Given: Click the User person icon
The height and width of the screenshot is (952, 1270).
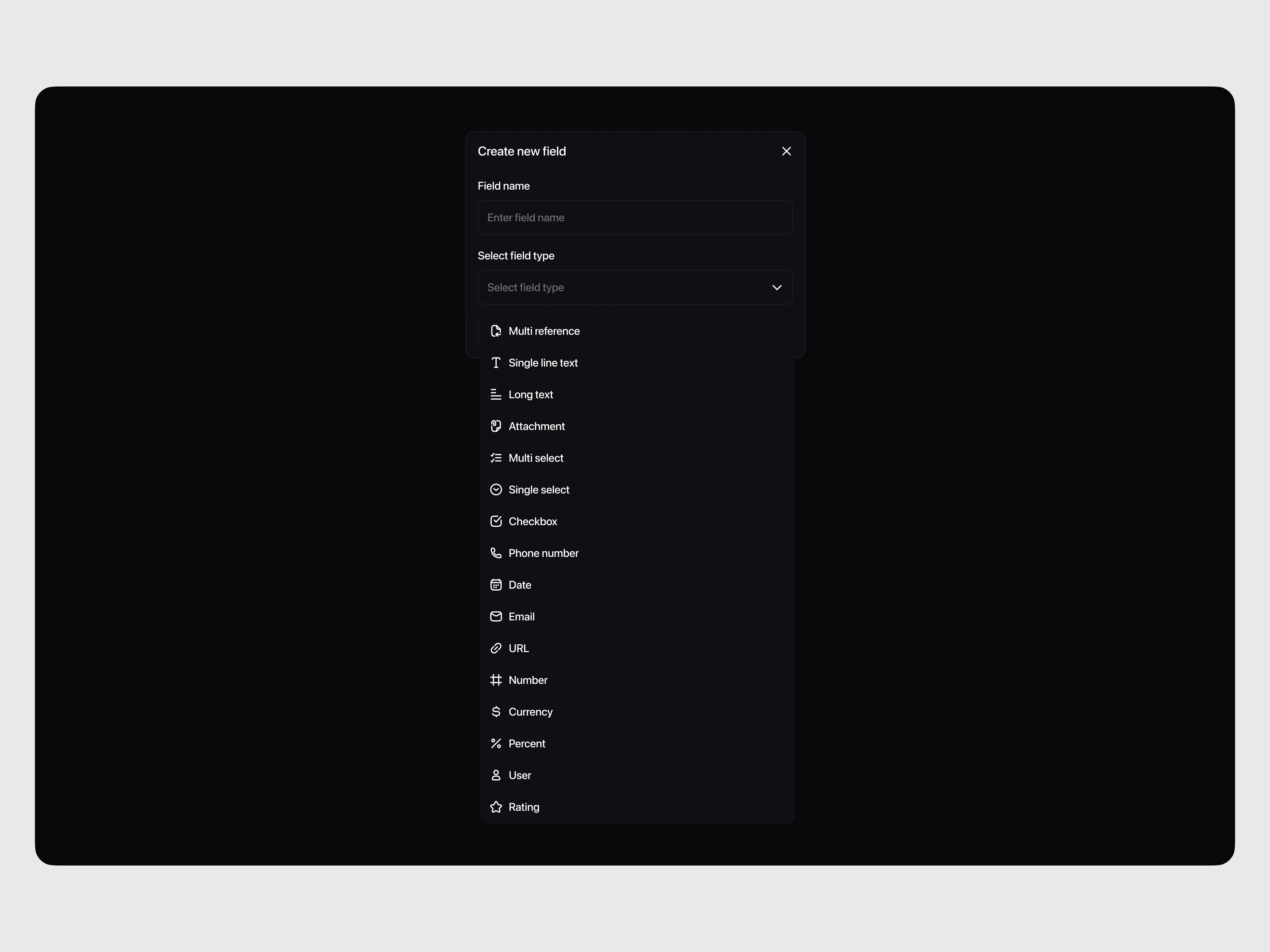Looking at the screenshot, I should (496, 775).
